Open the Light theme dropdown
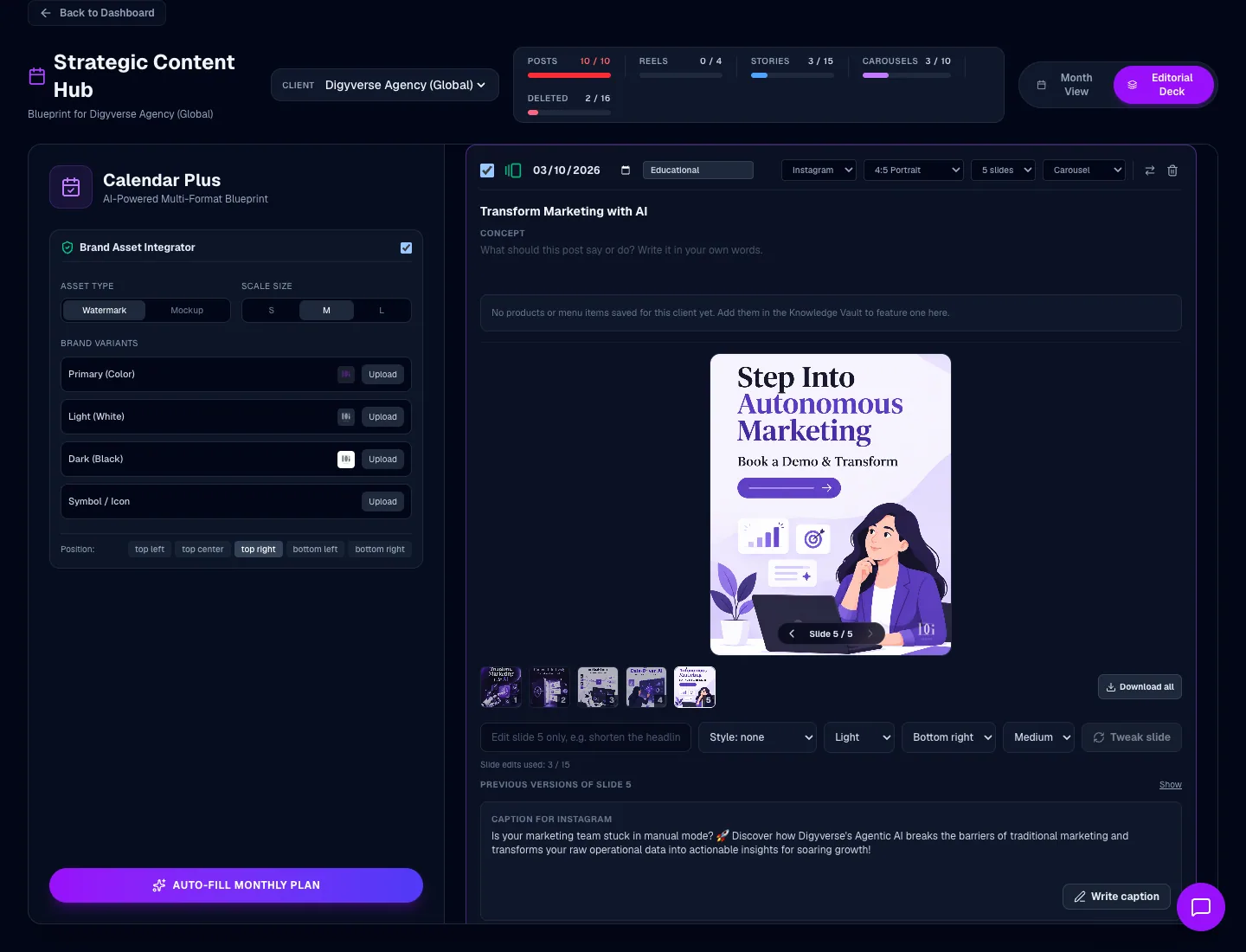This screenshot has height=952, width=1246. coord(859,737)
